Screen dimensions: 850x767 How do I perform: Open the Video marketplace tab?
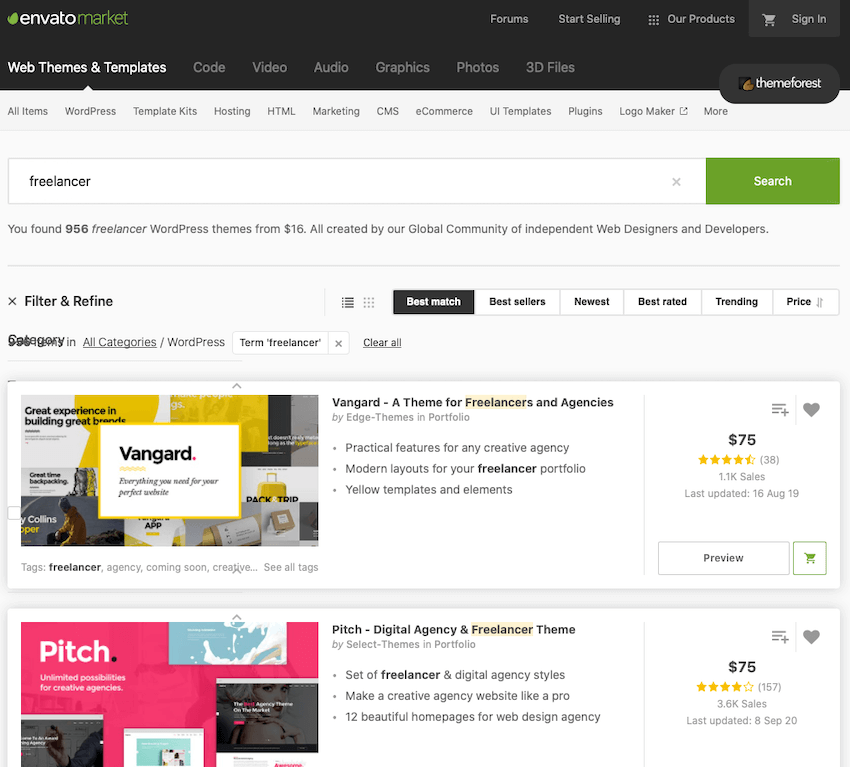pyautogui.click(x=269, y=68)
